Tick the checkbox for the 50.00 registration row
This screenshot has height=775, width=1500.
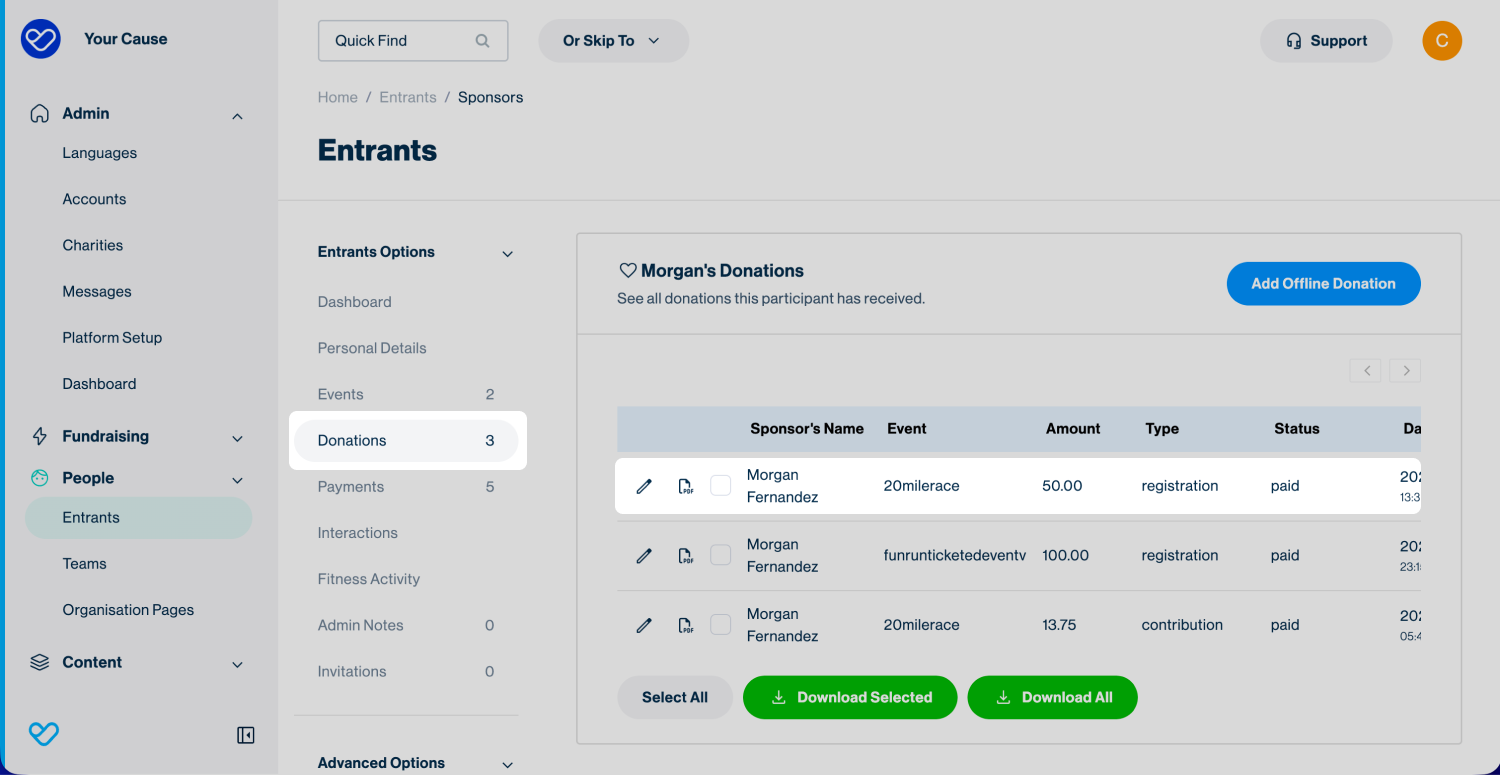[720, 486]
